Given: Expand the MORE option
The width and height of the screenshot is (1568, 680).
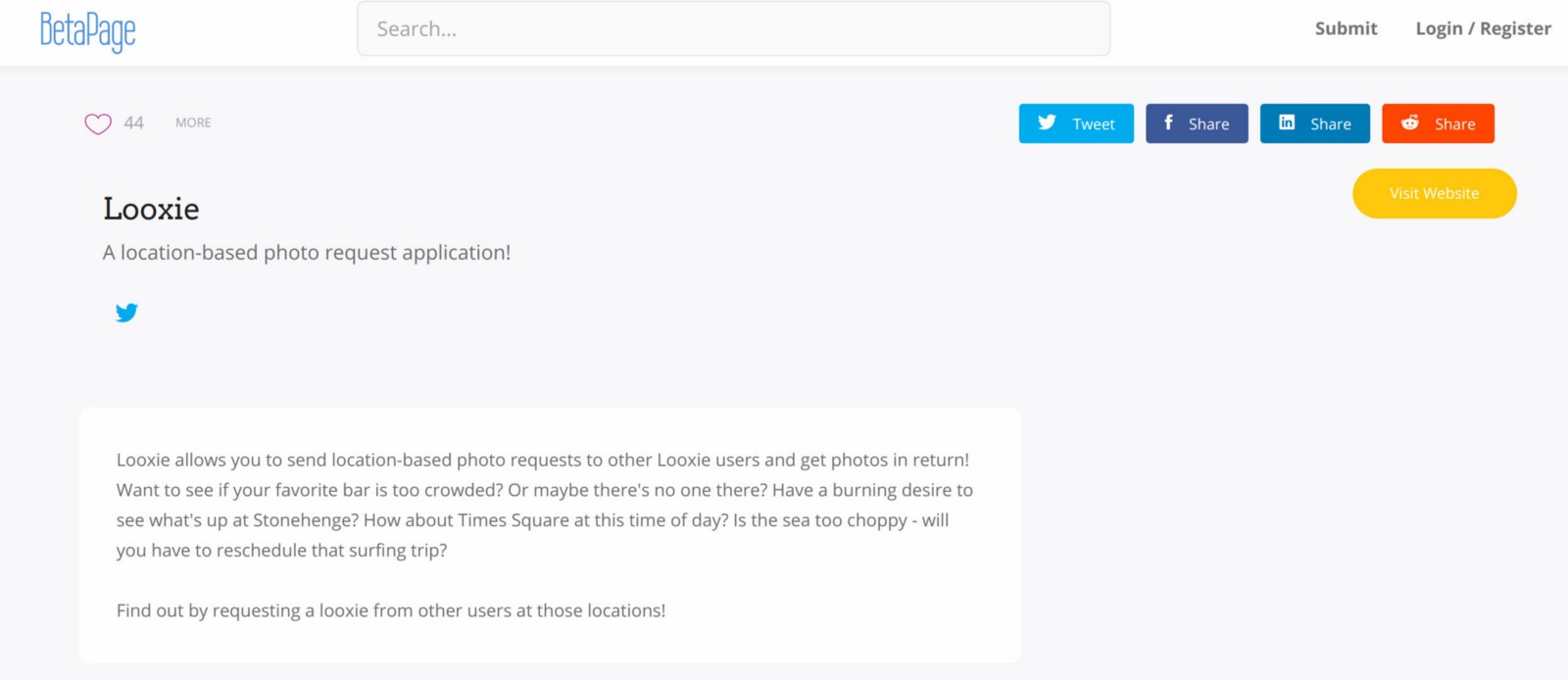Looking at the screenshot, I should tap(193, 122).
